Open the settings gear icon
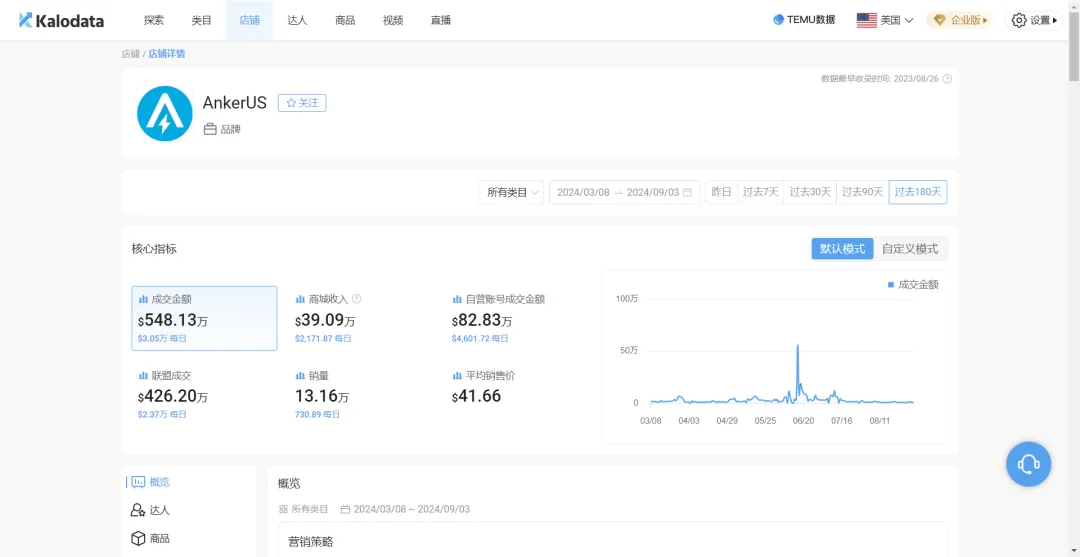Screen dimensions: 1080x557 click(1019, 21)
